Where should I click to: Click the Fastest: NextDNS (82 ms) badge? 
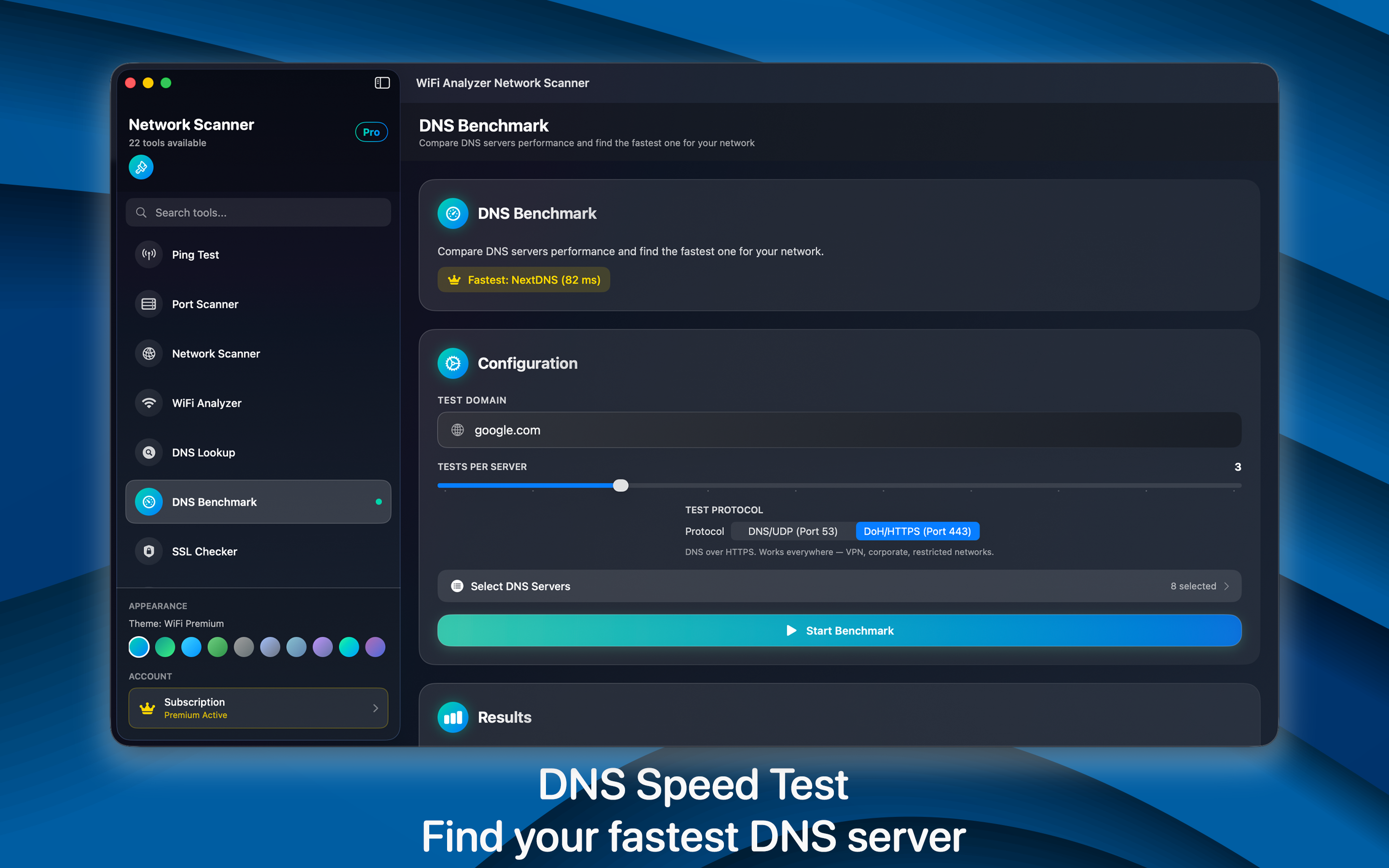point(523,280)
